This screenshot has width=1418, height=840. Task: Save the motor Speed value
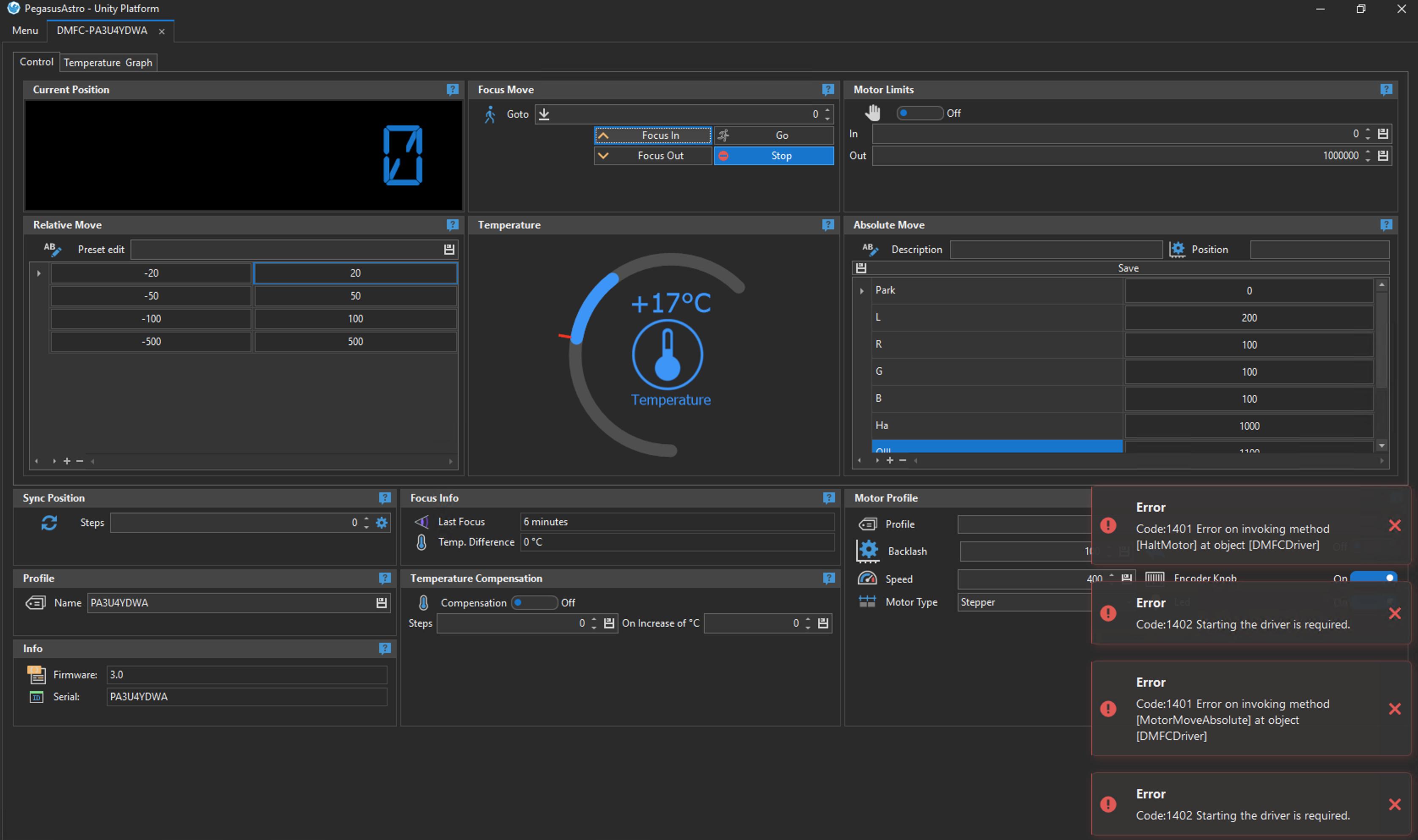click(x=1127, y=577)
